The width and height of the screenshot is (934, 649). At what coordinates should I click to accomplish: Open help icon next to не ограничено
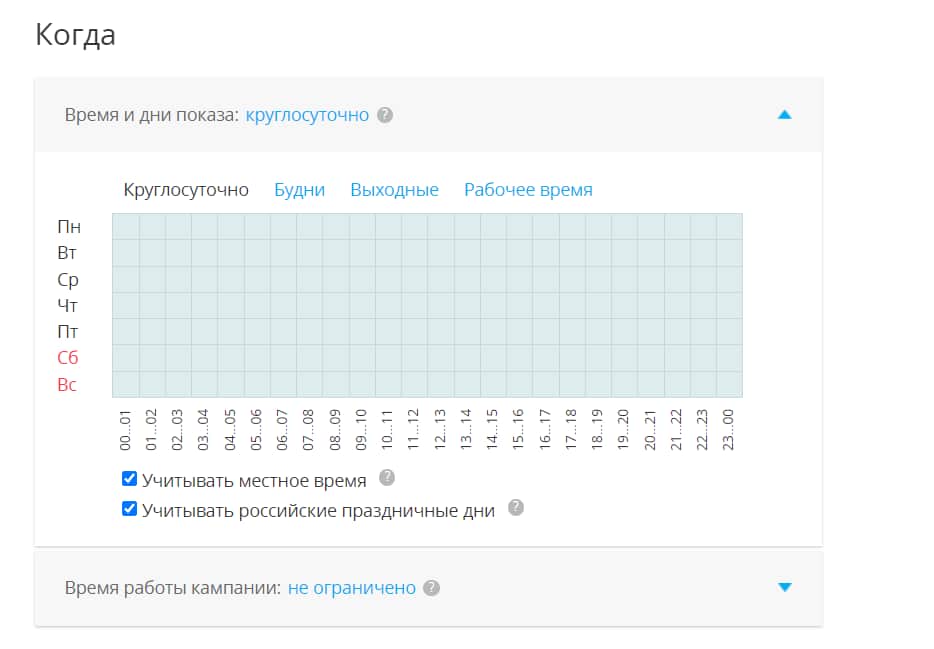point(431,588)
